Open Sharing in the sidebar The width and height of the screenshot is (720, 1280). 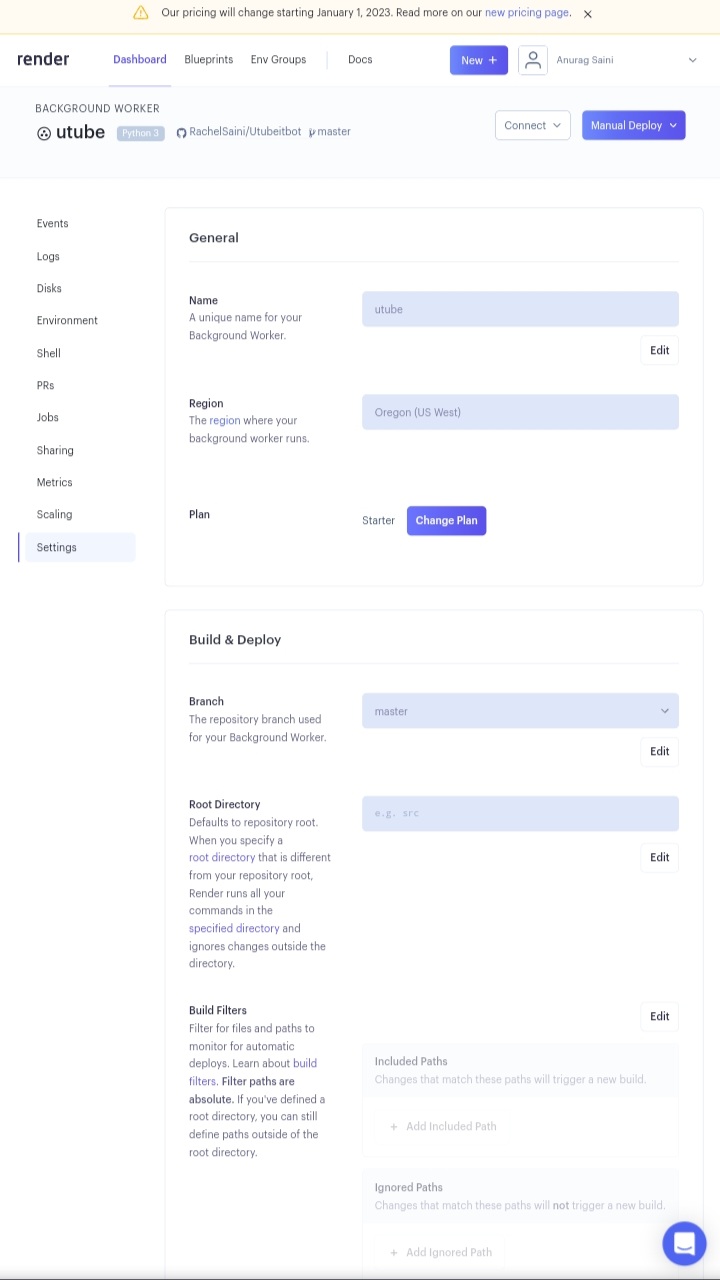pos(55,450)
